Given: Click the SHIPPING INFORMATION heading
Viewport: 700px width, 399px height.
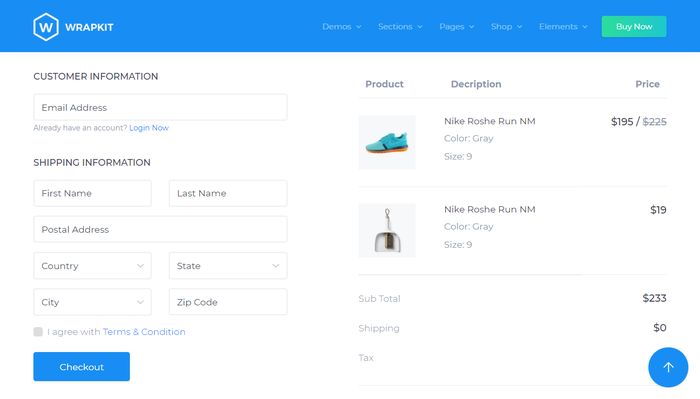Looking at the screenshot, I should click(92, 162).
